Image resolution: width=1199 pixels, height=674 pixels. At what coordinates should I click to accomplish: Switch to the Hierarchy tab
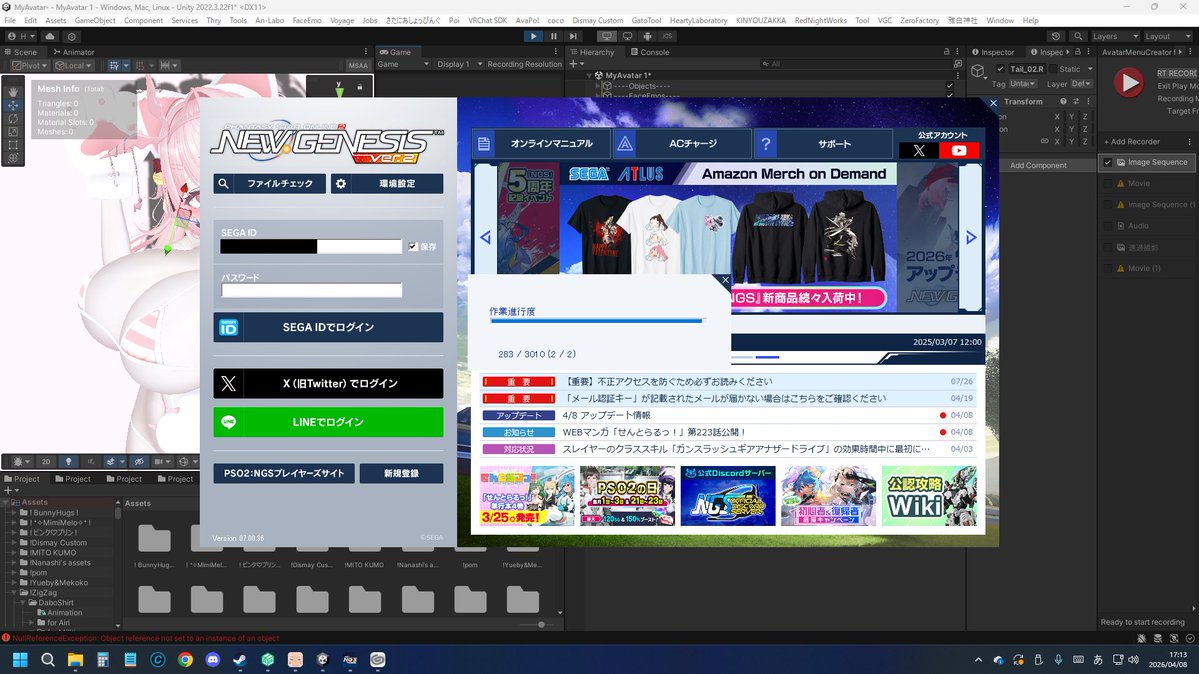[592, 52]
